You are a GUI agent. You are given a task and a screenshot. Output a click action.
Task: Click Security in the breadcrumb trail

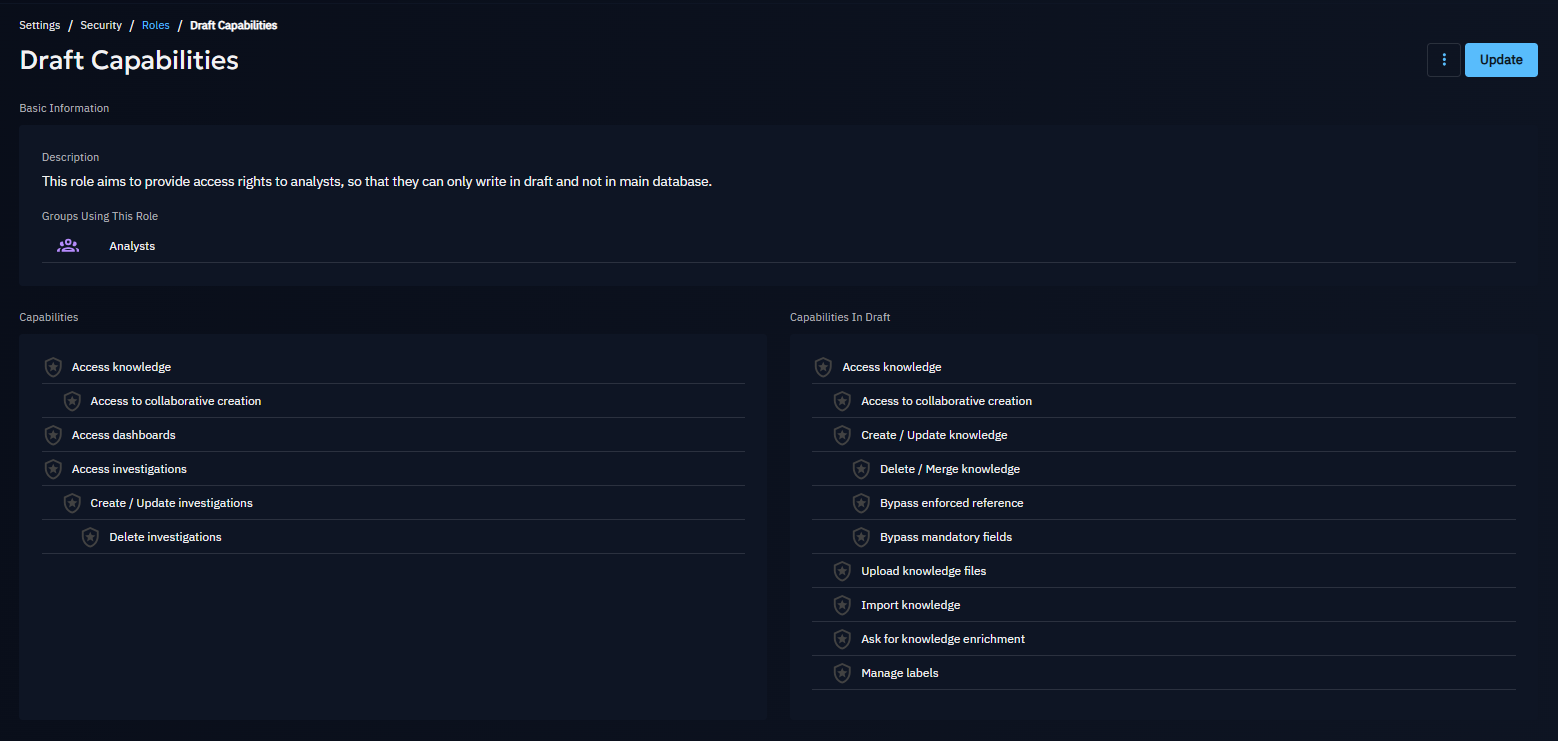coord(101,25)
